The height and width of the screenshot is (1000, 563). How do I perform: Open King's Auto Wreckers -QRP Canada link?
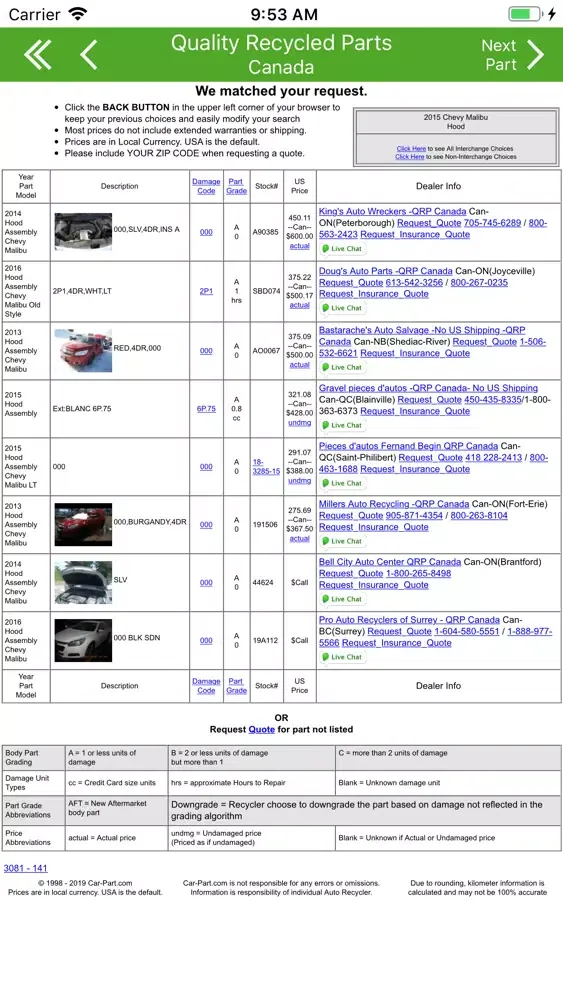[392, 211]
